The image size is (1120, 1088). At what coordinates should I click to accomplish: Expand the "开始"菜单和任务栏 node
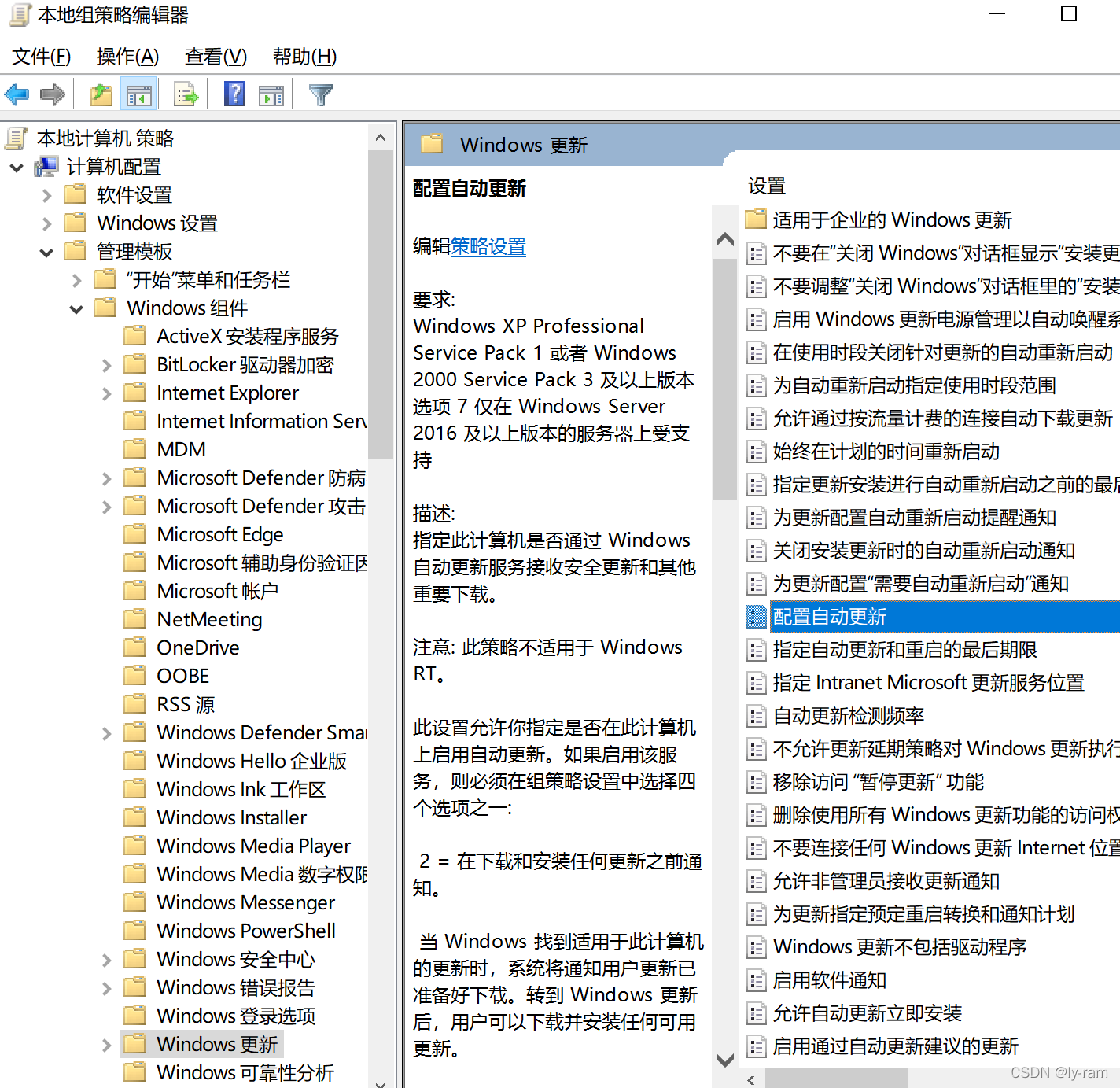[x=76, y=281]
